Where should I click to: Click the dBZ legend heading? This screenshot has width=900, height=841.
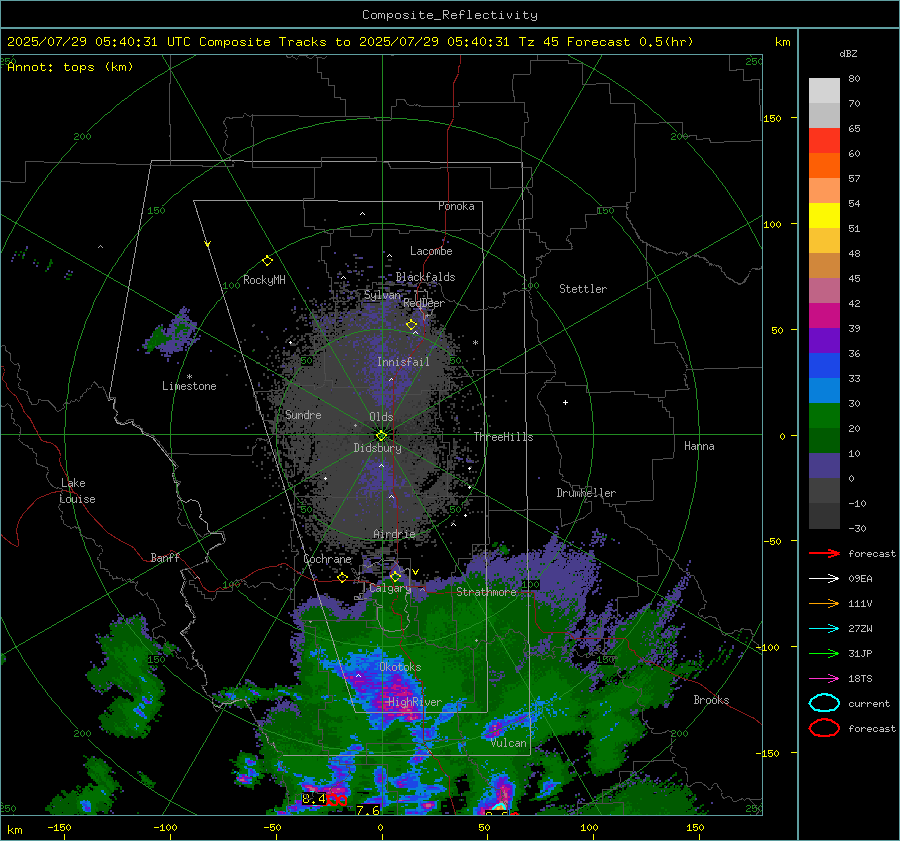click(x=848, y=53)
